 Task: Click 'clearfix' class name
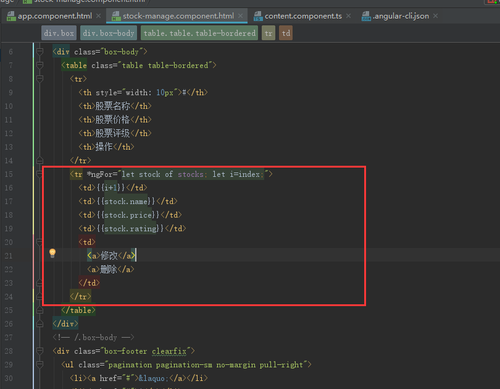[x=169, y=351]
